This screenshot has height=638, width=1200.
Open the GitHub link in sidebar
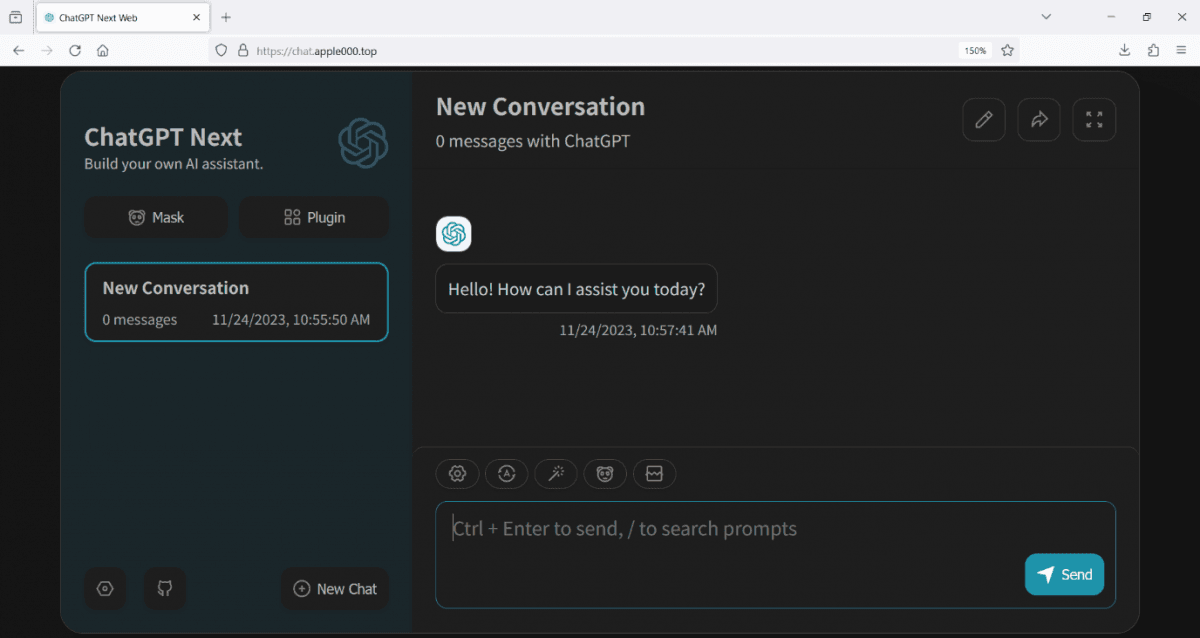click(x=165, y=589)
